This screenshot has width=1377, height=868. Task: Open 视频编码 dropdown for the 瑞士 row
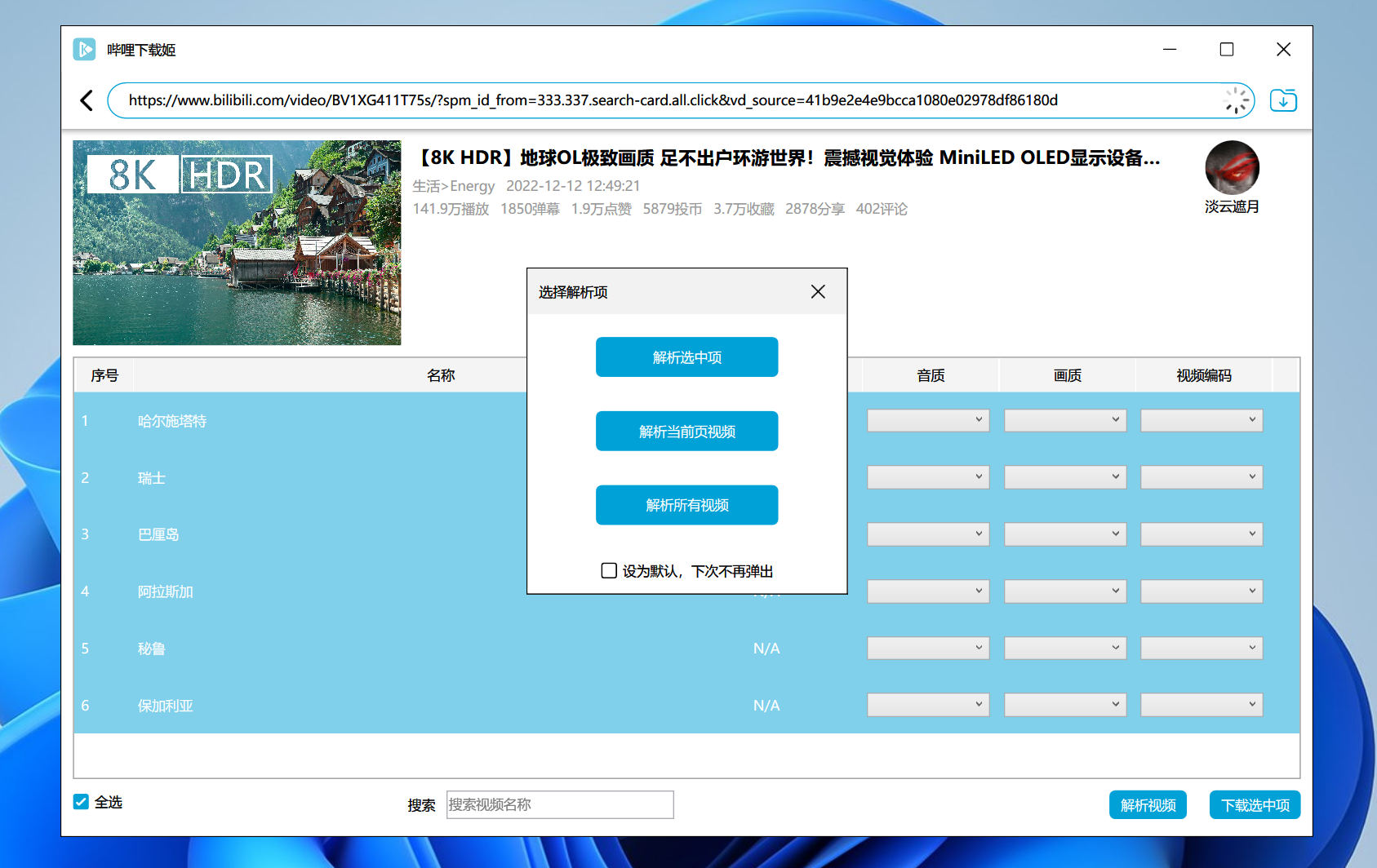click(1202, 477)
